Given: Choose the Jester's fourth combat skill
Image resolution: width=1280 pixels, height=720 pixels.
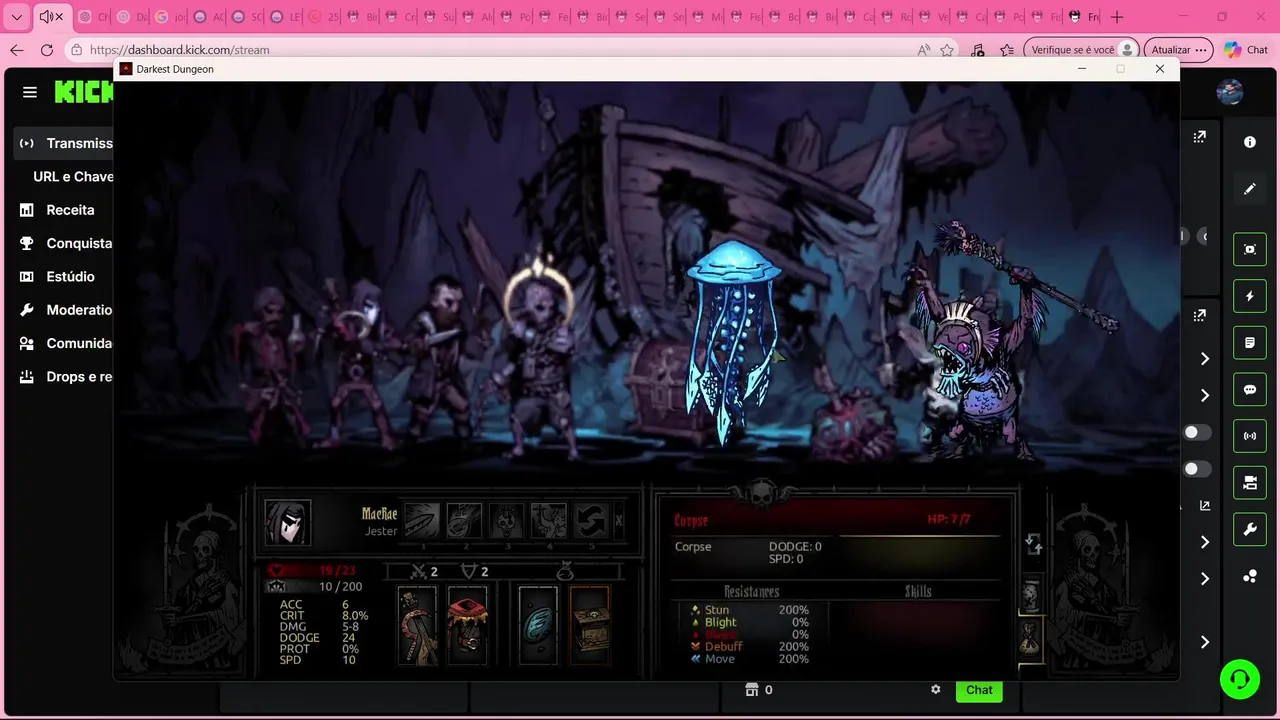Looking at the screenshot, I should pos(548,520).
